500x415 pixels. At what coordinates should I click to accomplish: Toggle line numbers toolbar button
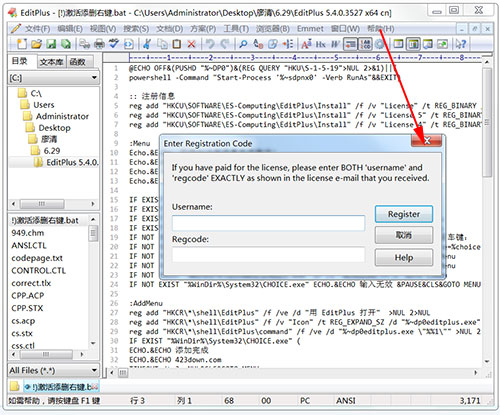coord(365,44)
